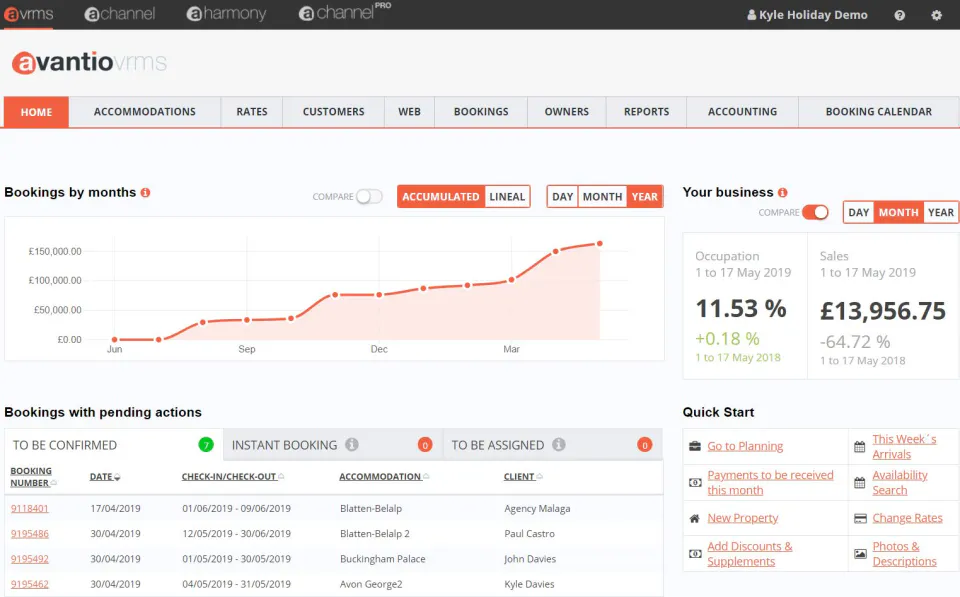Open the Accommodations main menu tab
Screen dimensions: 960x597
point(144,112)
